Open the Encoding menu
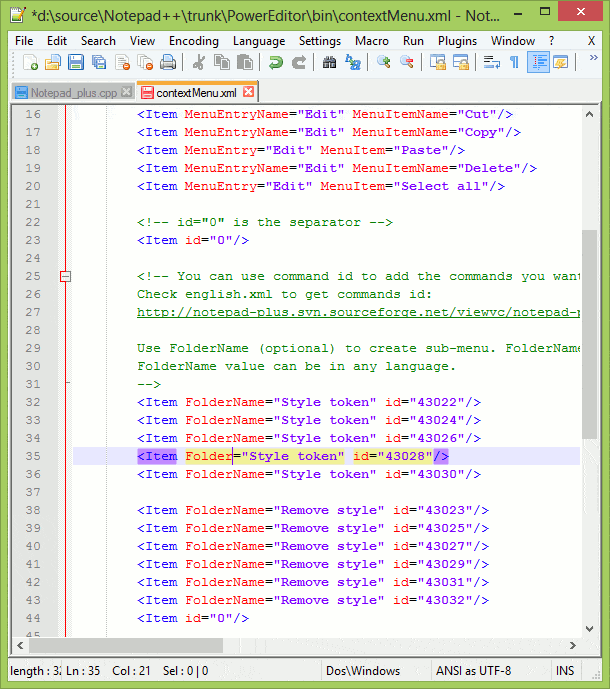Viewport: 610px width, 689px height. 194,41
